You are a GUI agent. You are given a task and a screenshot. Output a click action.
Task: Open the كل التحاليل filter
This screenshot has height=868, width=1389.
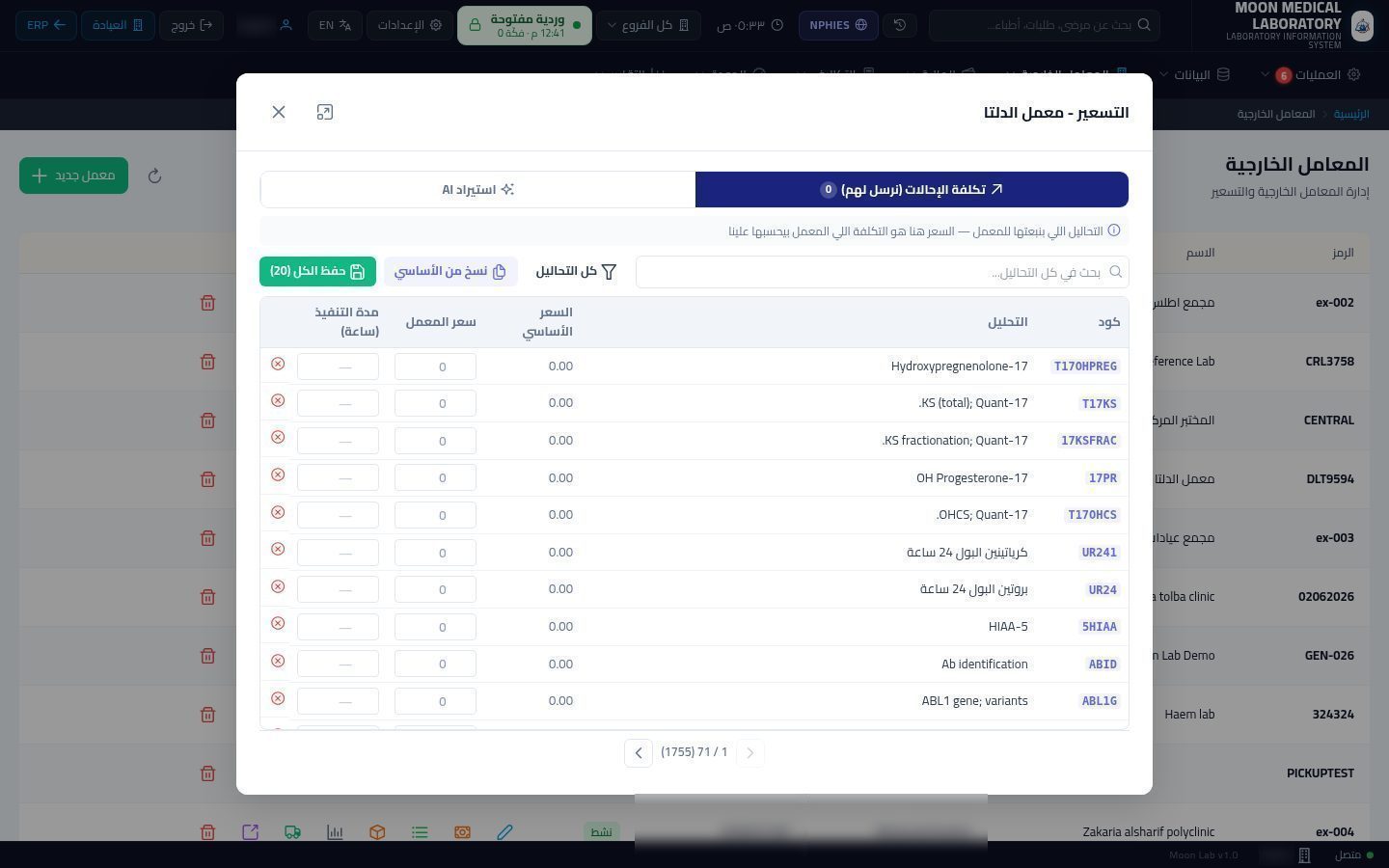(576, 272)
